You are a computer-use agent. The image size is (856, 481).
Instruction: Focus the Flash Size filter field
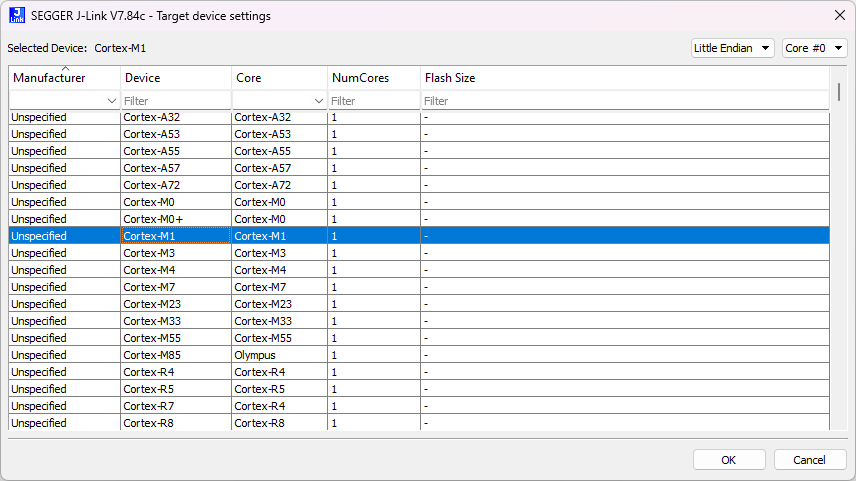tap(620, 101)
